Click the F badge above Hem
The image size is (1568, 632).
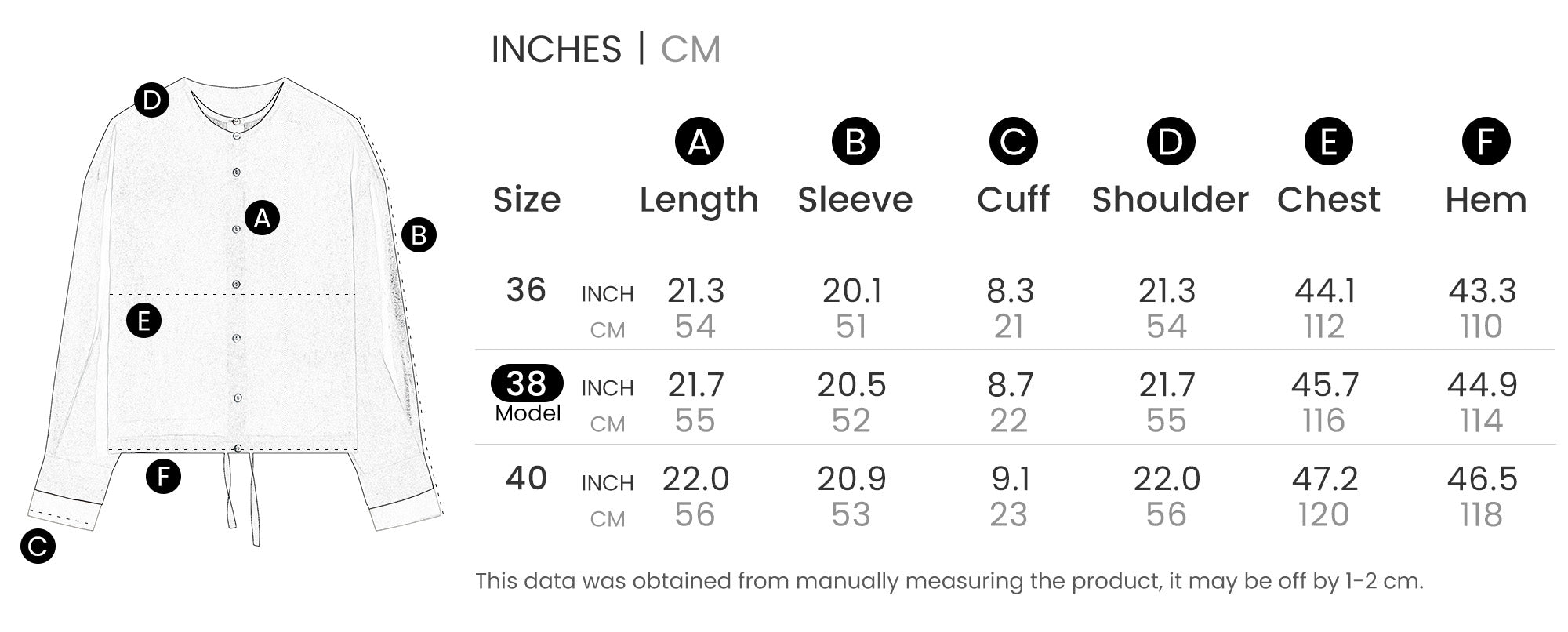pos(1486,142)
